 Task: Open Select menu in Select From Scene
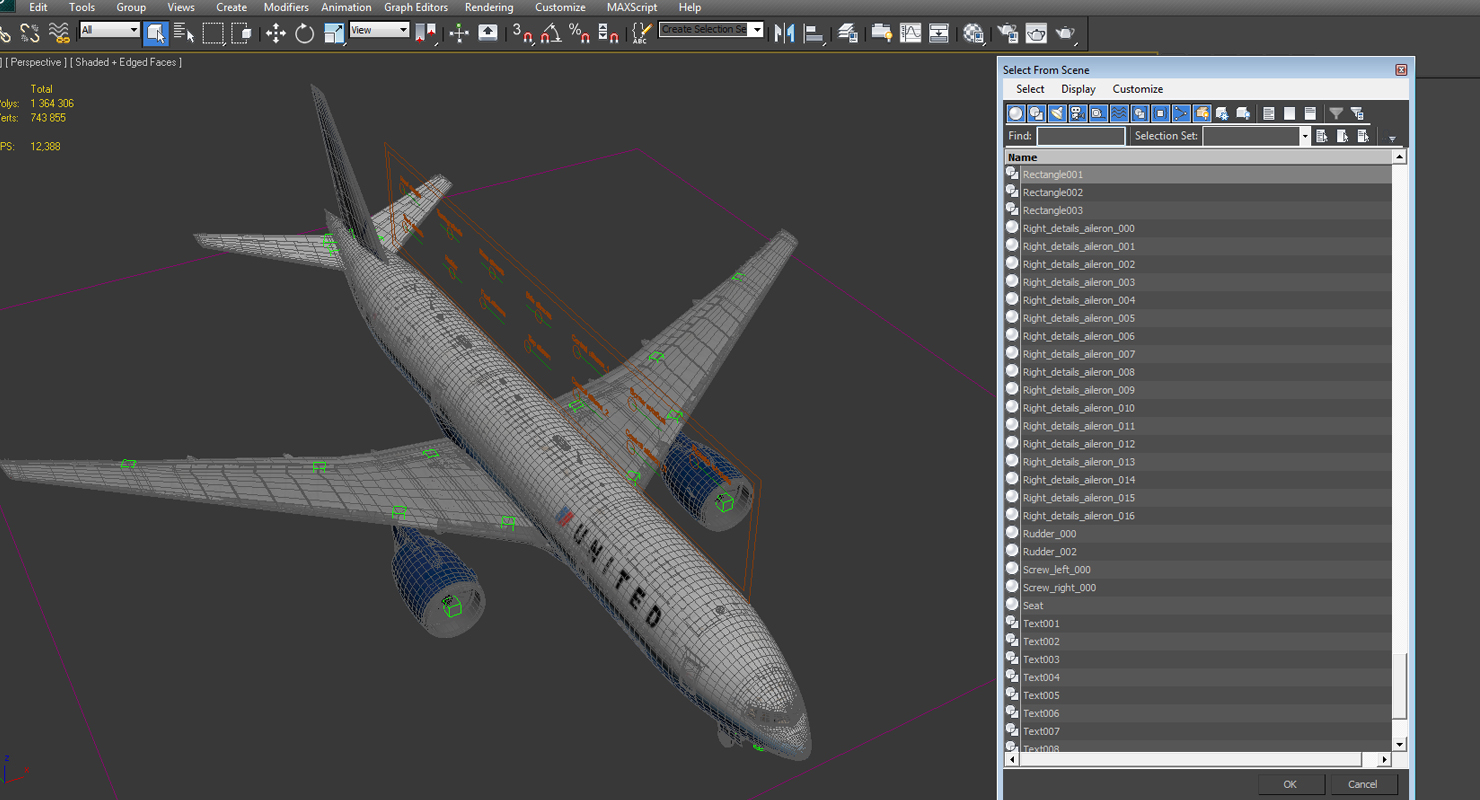pos(1030,89)
